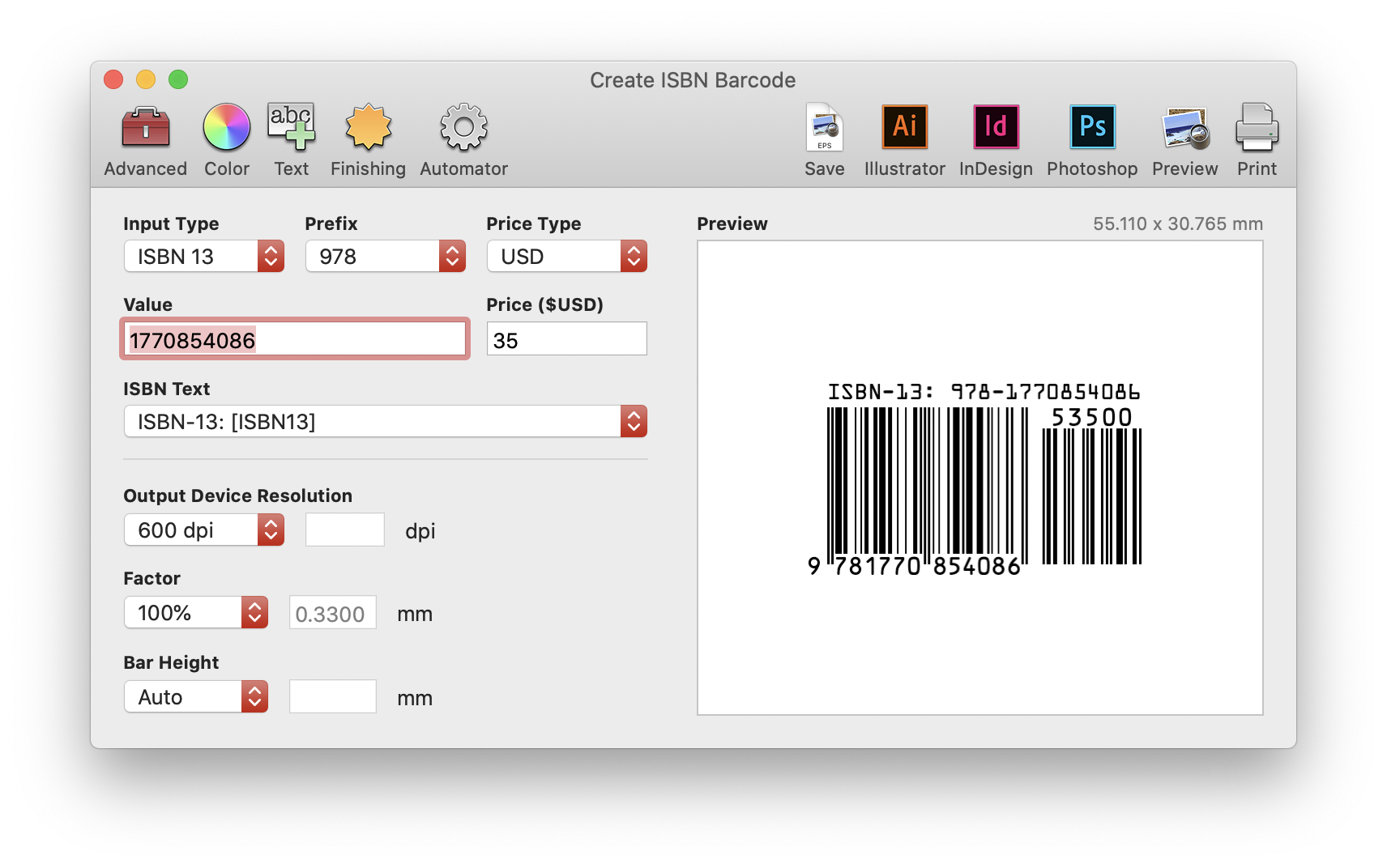Image resolution: width=1387 pixels, height=868 pixels.
Task: Open the Prefix 978 dropdown
Action: pos(386,257)
